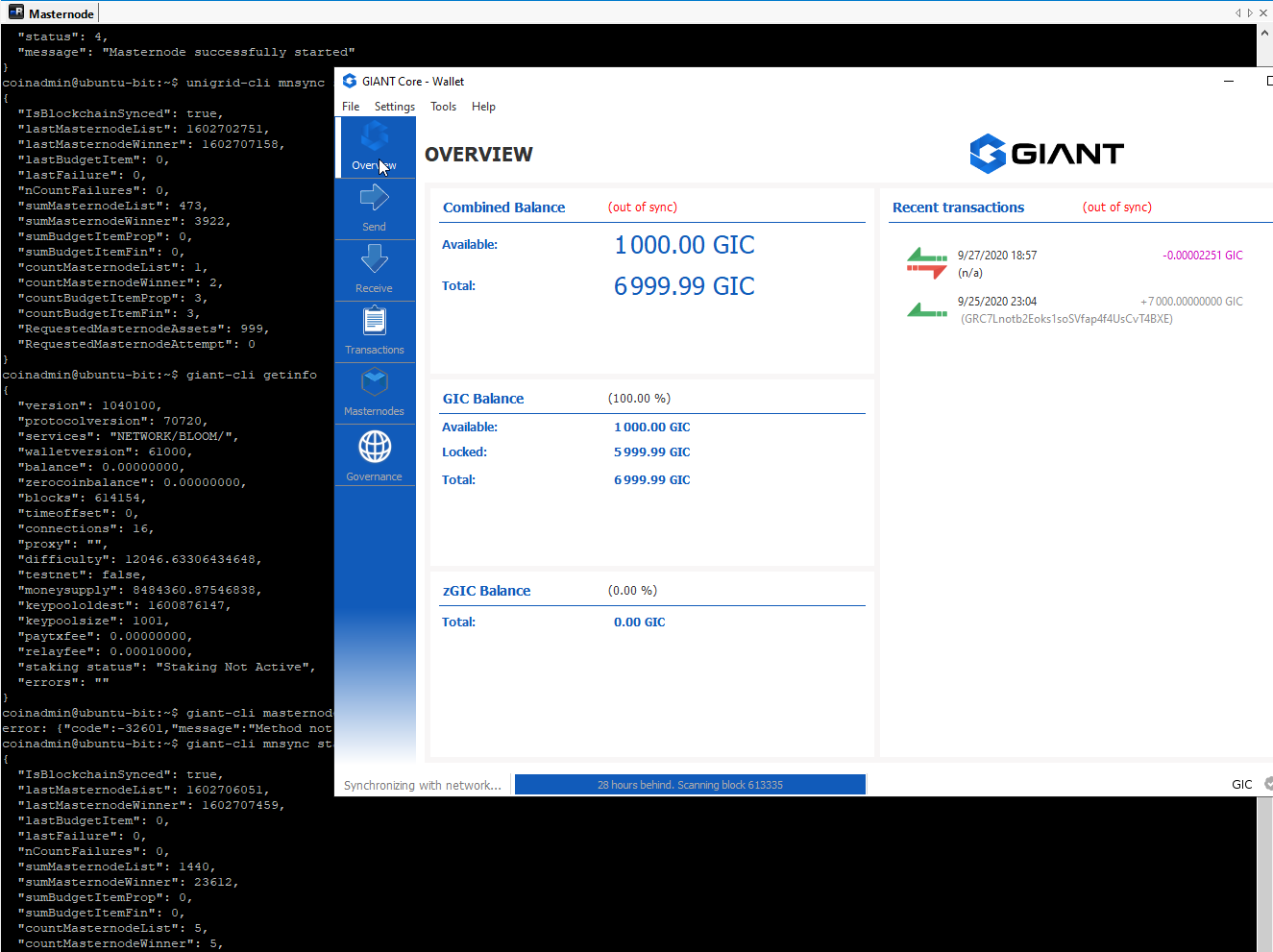1273x952 pixels.
Task: Click the large Combined Balance available 1 000.00 GIC
Action: [x=684, y=245]
